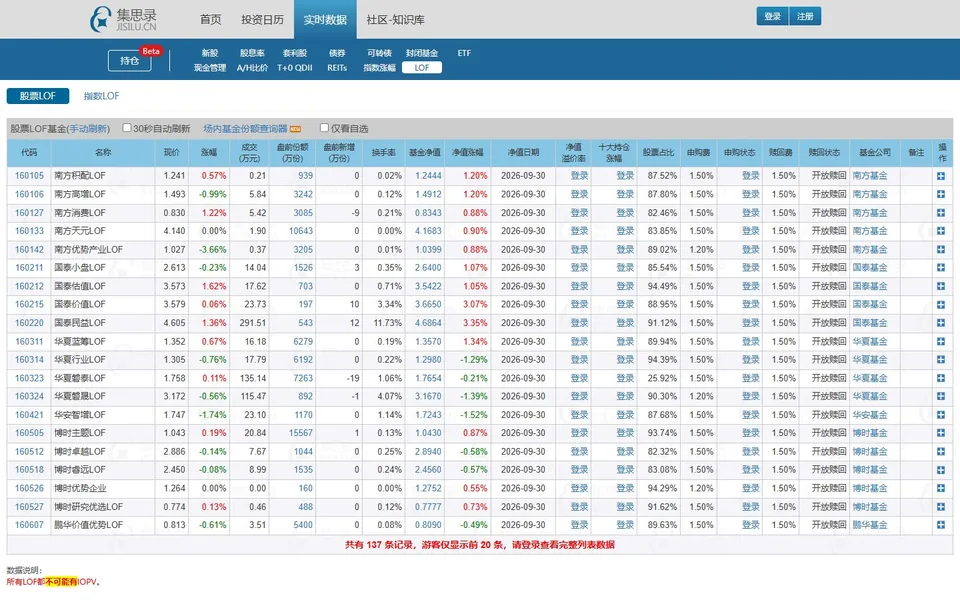Open the T+0 QDII submenu item

(x=294, y=68)
